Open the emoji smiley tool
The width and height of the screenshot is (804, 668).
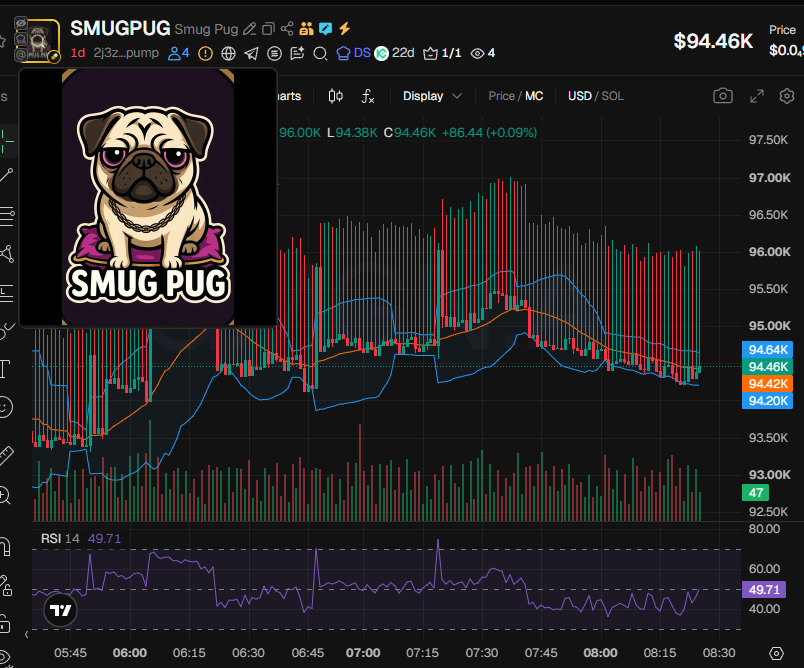click(x=5, y=408)
